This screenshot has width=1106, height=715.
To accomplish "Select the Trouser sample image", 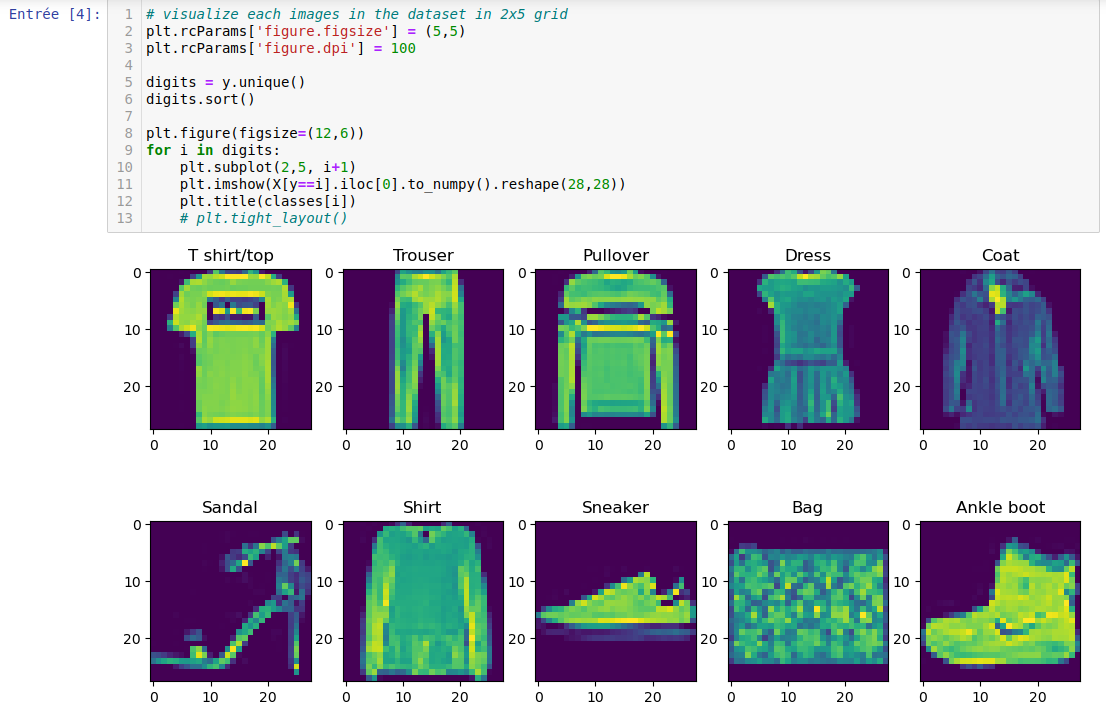I will (423, 349).
